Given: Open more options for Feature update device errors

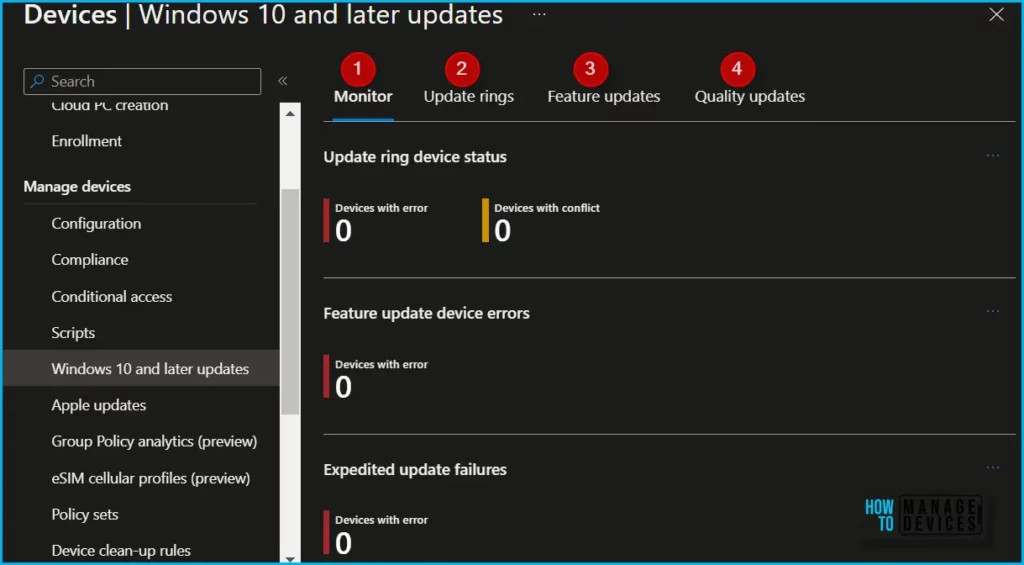Looking at the screenshot, I should click(993, 312).
